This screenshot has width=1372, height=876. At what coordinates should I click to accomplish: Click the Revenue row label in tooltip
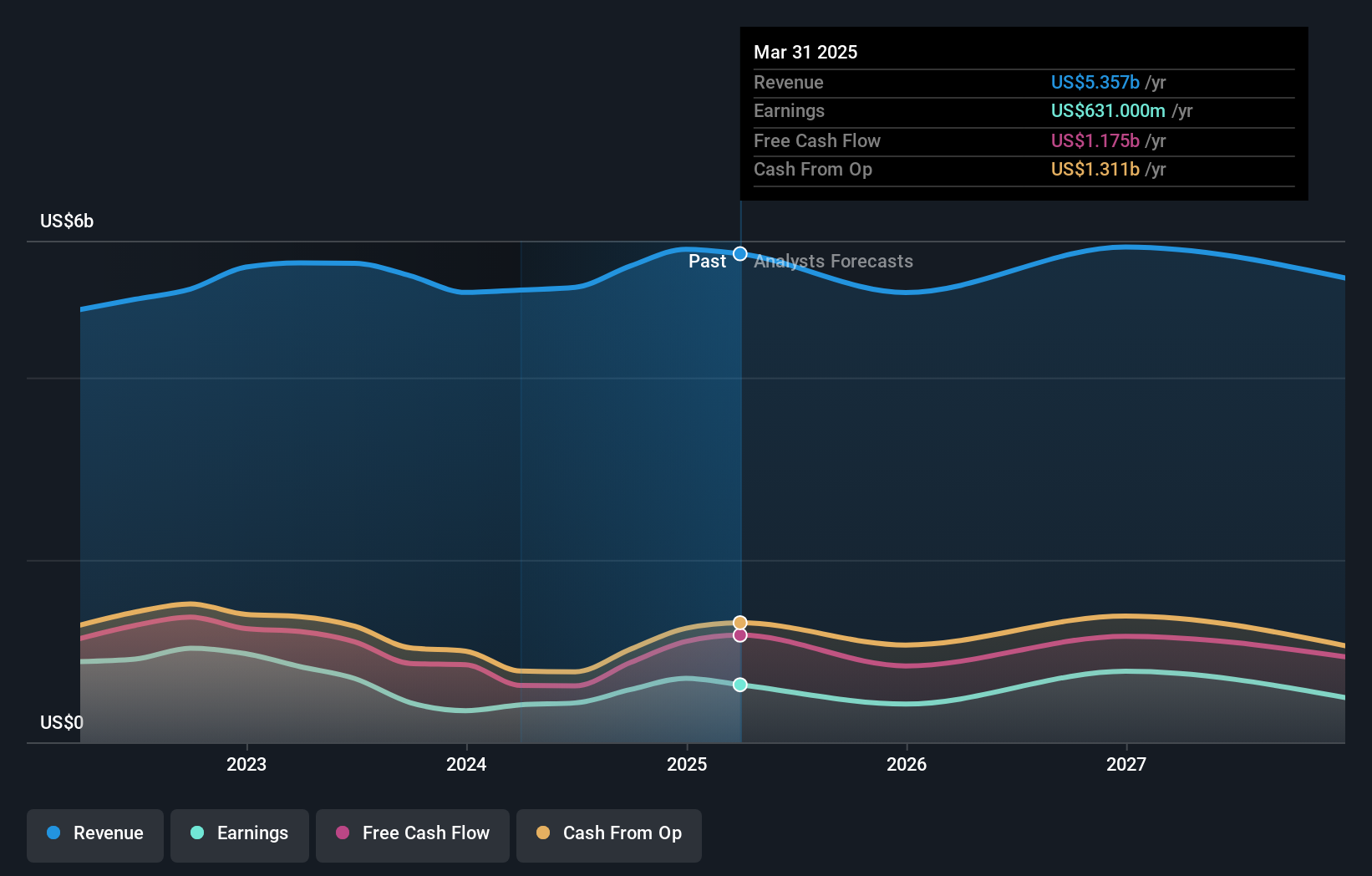pyautogui.click(x=789, y=82)
